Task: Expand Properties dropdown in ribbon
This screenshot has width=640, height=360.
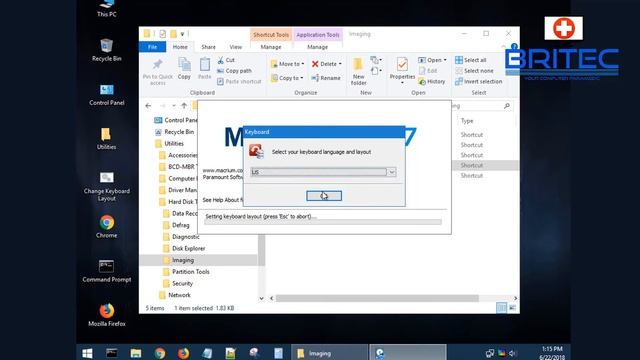Action: click(x=402, y=83)
